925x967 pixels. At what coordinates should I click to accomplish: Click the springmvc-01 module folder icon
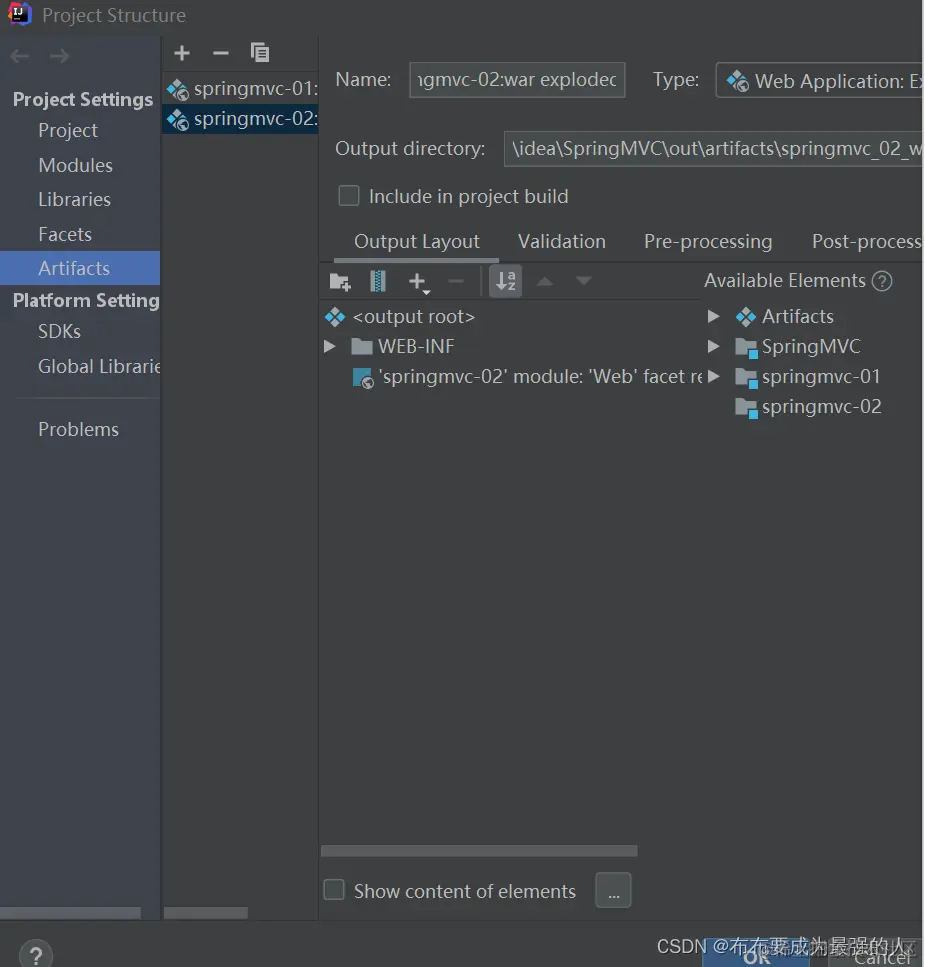coord(746,378)
